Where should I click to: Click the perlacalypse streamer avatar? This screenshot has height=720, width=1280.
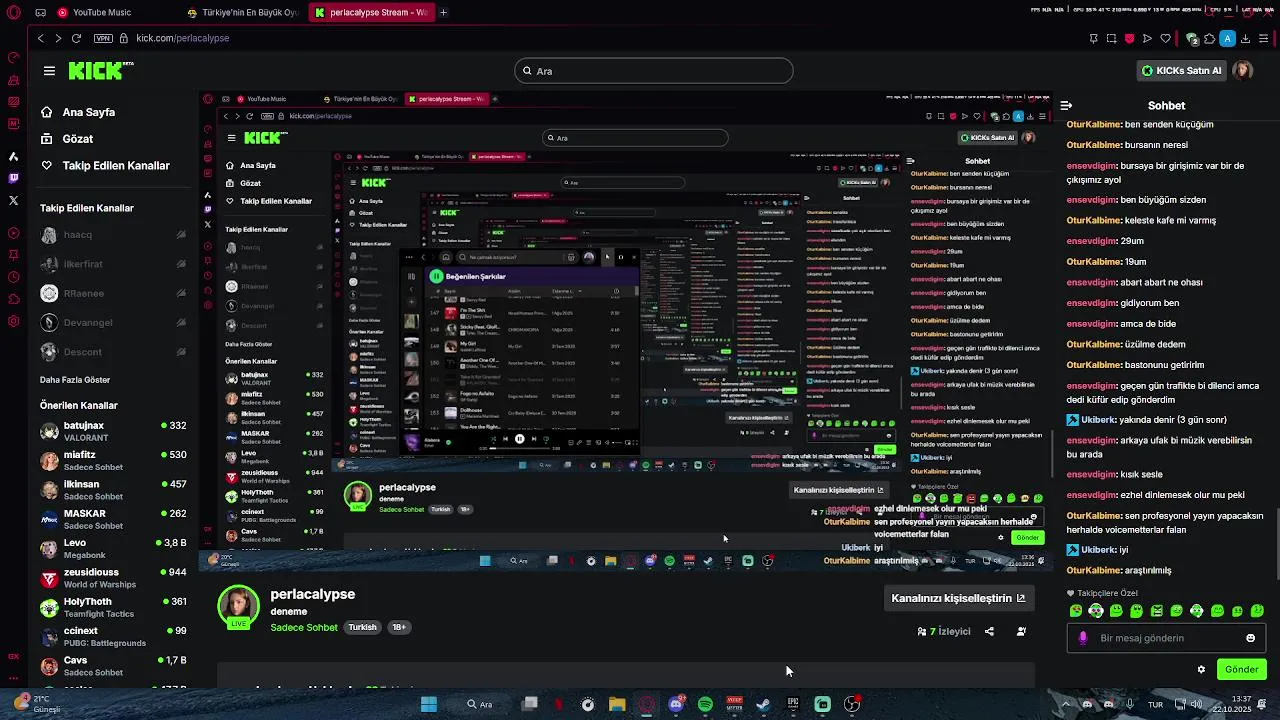pyautogui.click(x=238, y=608)
